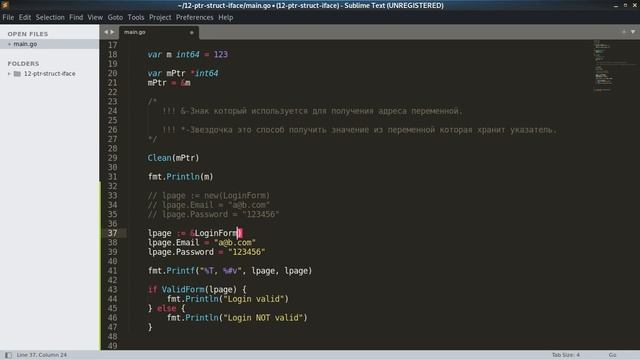Click the fmt.Printf line with %T format
This screenshot has height=360, width=640.
click(x=230, y=271)
